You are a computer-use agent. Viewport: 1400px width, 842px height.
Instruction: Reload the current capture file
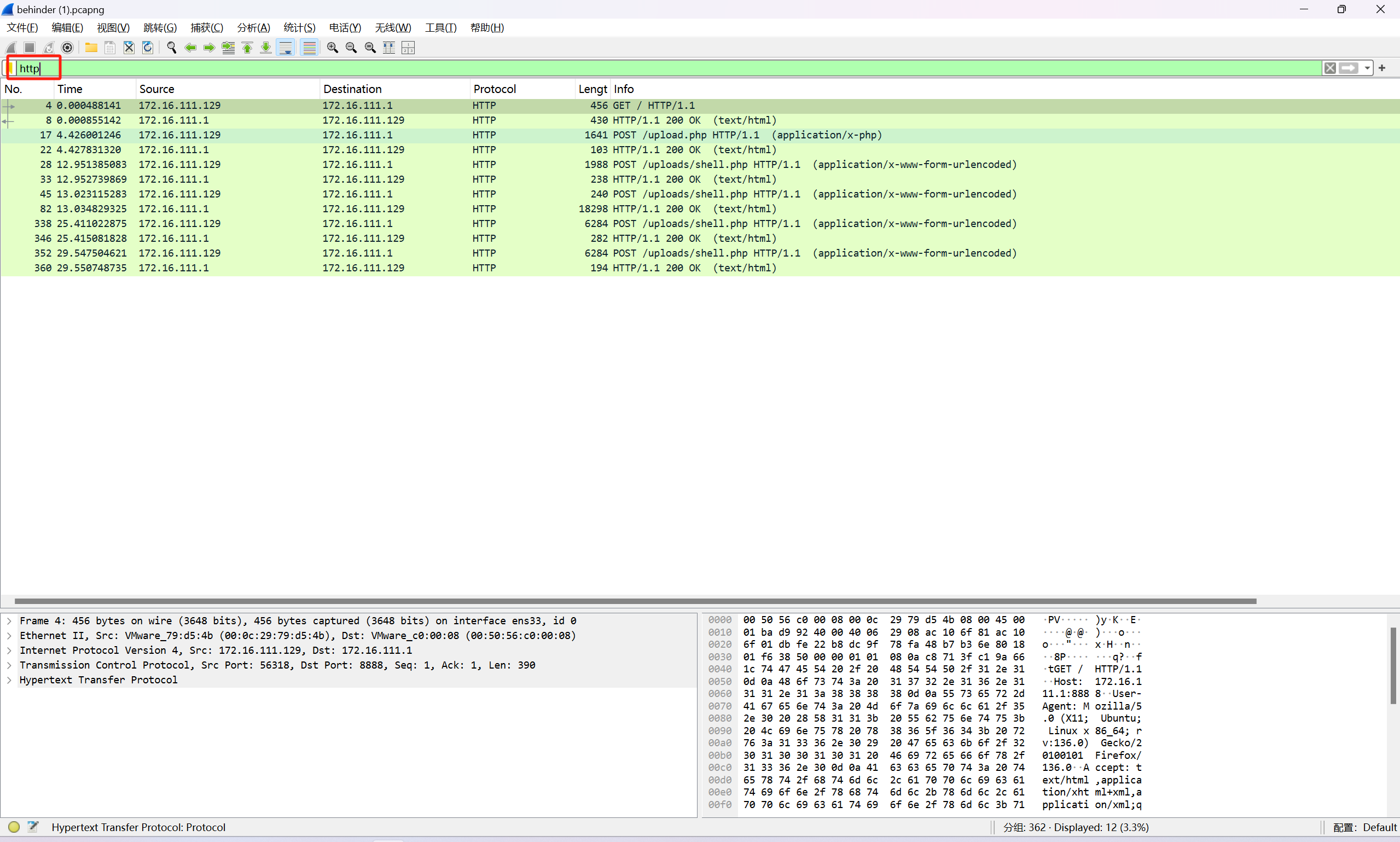pyautogui.click(x=148, y=48)
